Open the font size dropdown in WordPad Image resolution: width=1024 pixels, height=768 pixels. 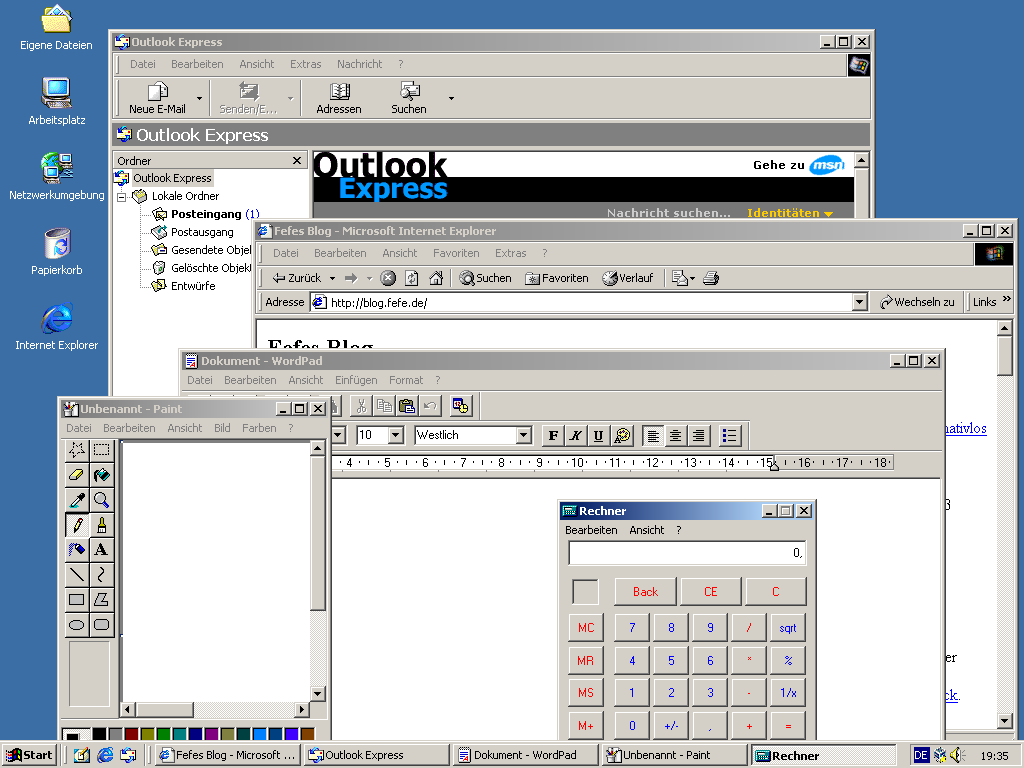point(395,435)
